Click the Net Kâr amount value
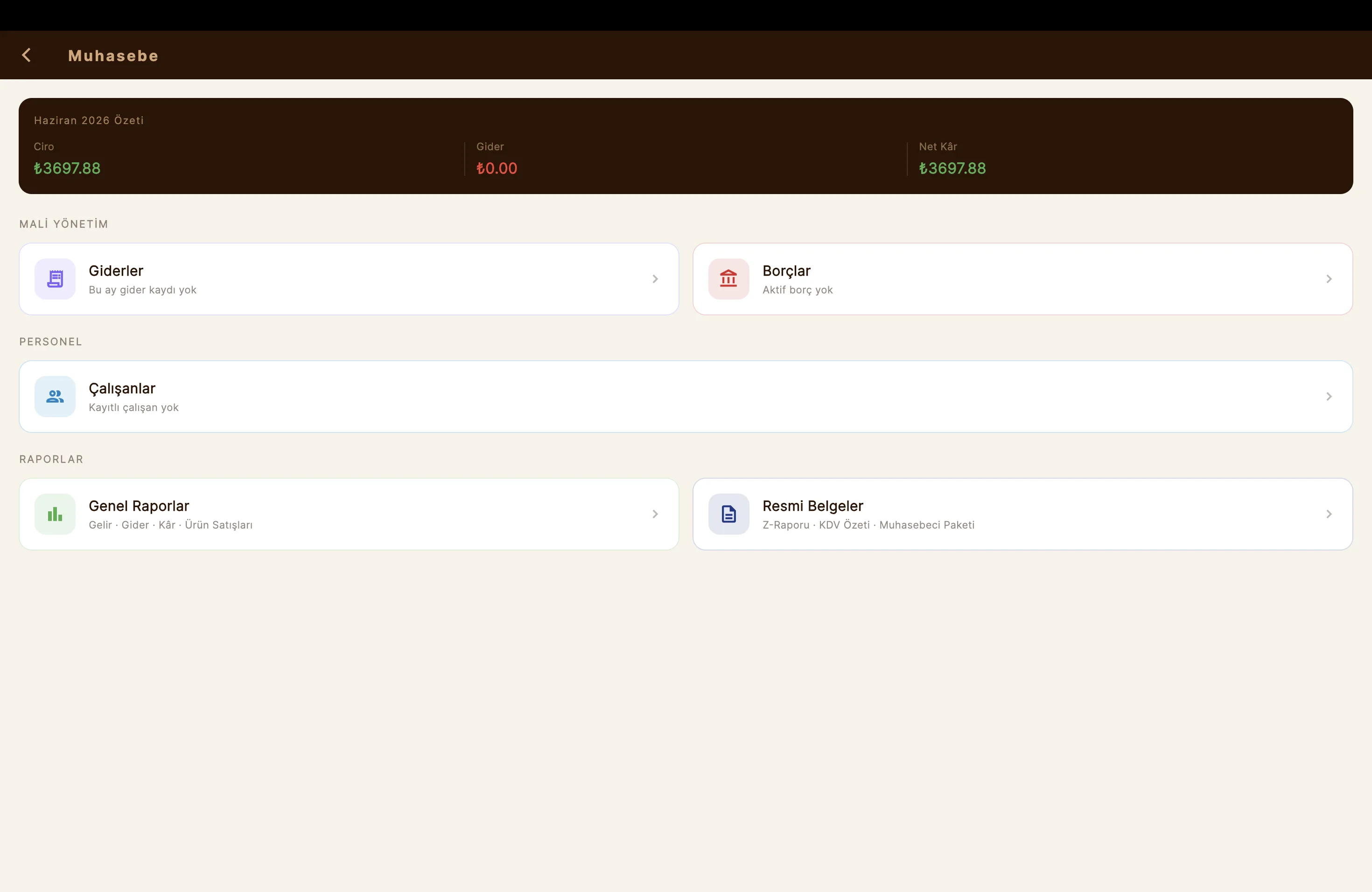 tap(952, 168)
